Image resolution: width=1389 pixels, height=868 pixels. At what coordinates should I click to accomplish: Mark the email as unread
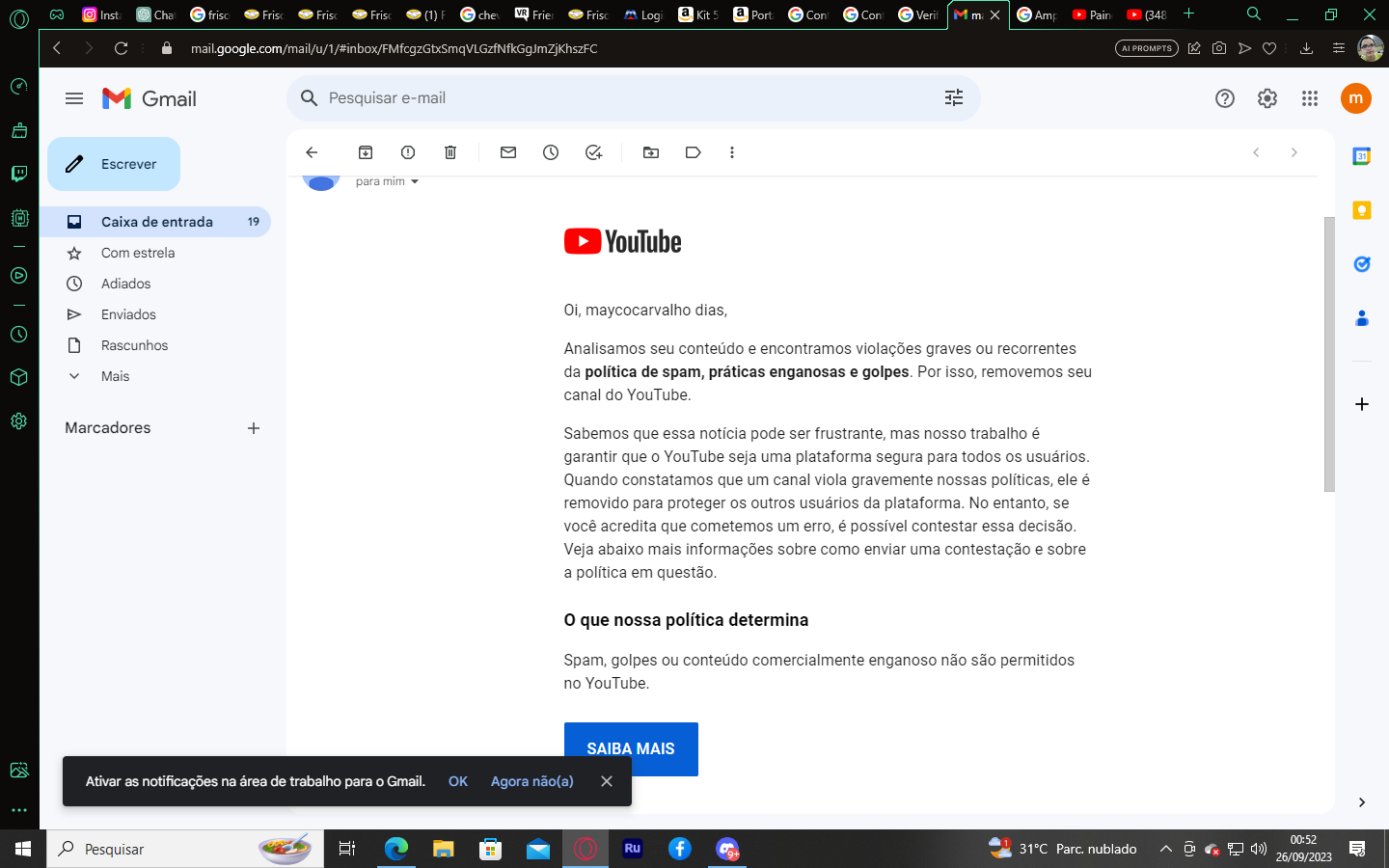pyautogui.click(x=508, y=152)
